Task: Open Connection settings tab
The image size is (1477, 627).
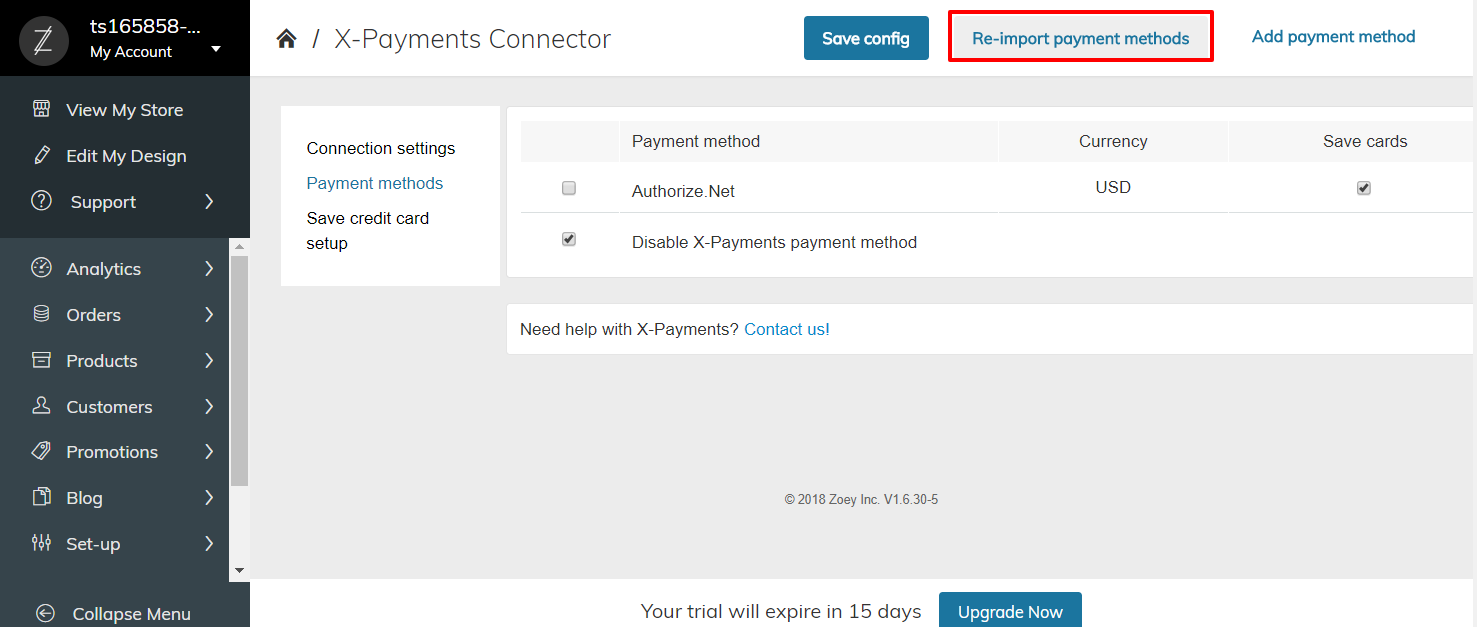Action: [381, 148]
